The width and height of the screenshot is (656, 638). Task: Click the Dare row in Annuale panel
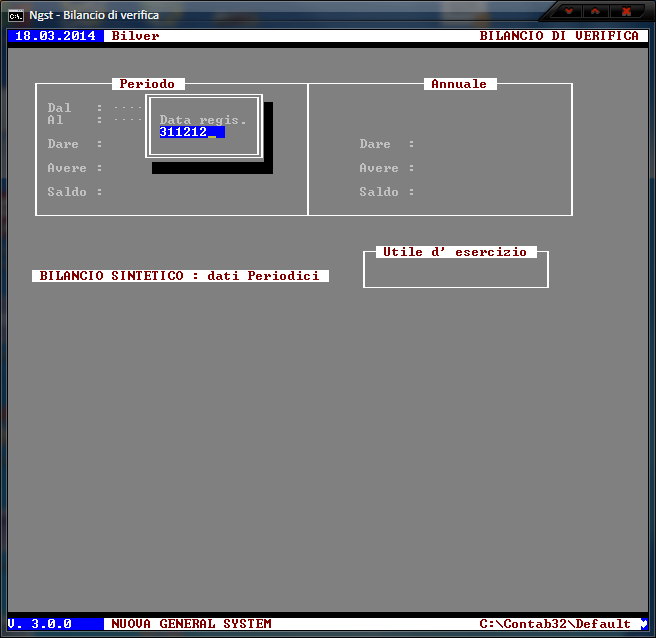tap(387, 144)
